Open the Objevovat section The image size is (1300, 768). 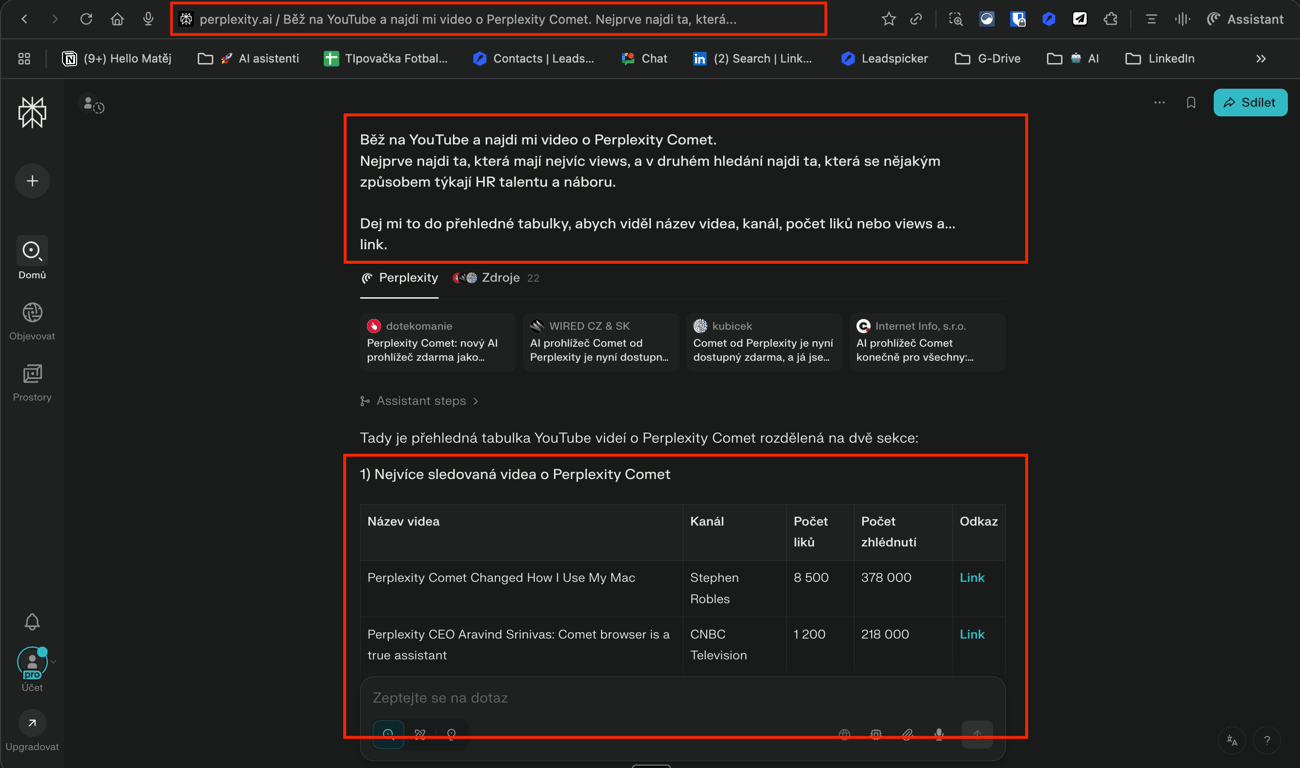click(x=32, y=322)
